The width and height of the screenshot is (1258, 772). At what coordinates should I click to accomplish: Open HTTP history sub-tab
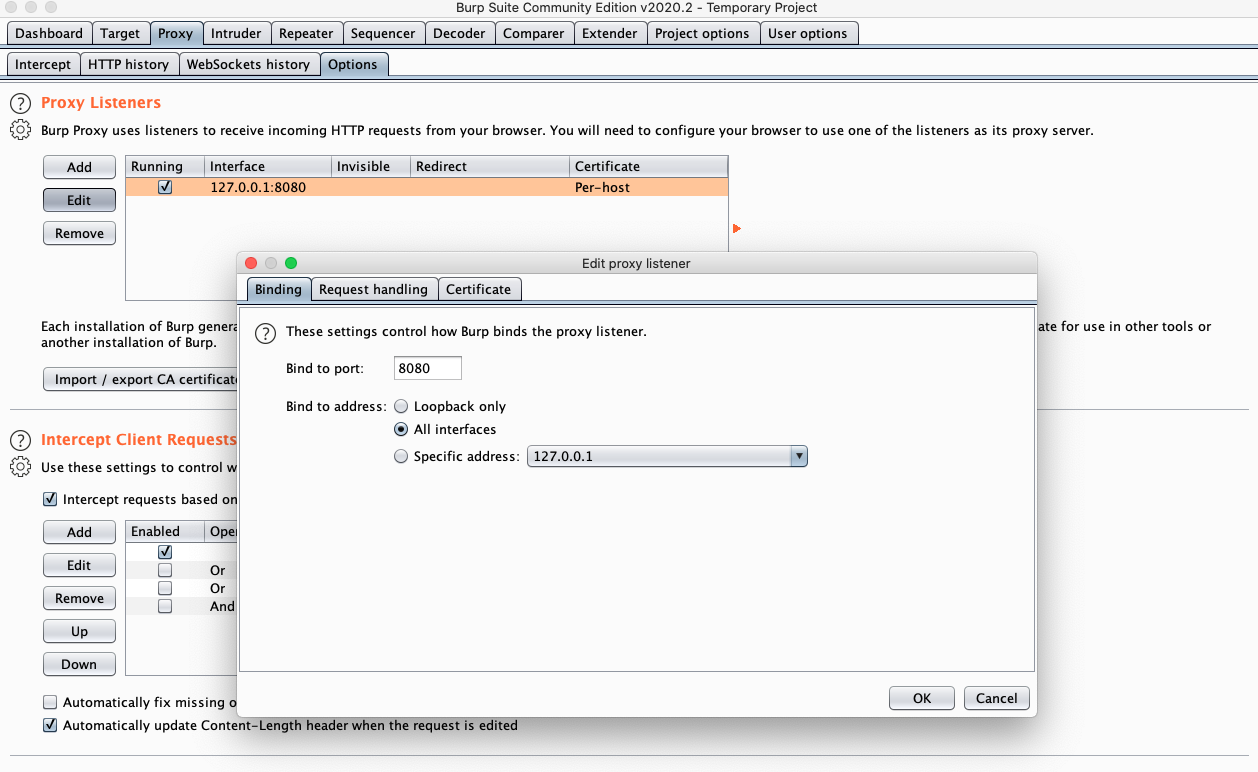[129, 64]
